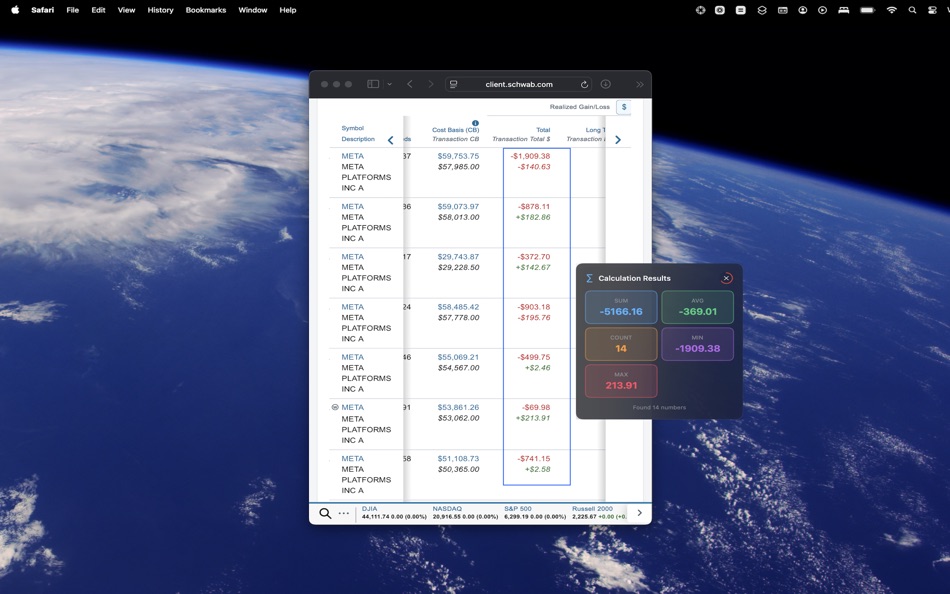Open Spotlight search in menu bar
Viewport: 950px width, 594px height.
pos(912,10)
